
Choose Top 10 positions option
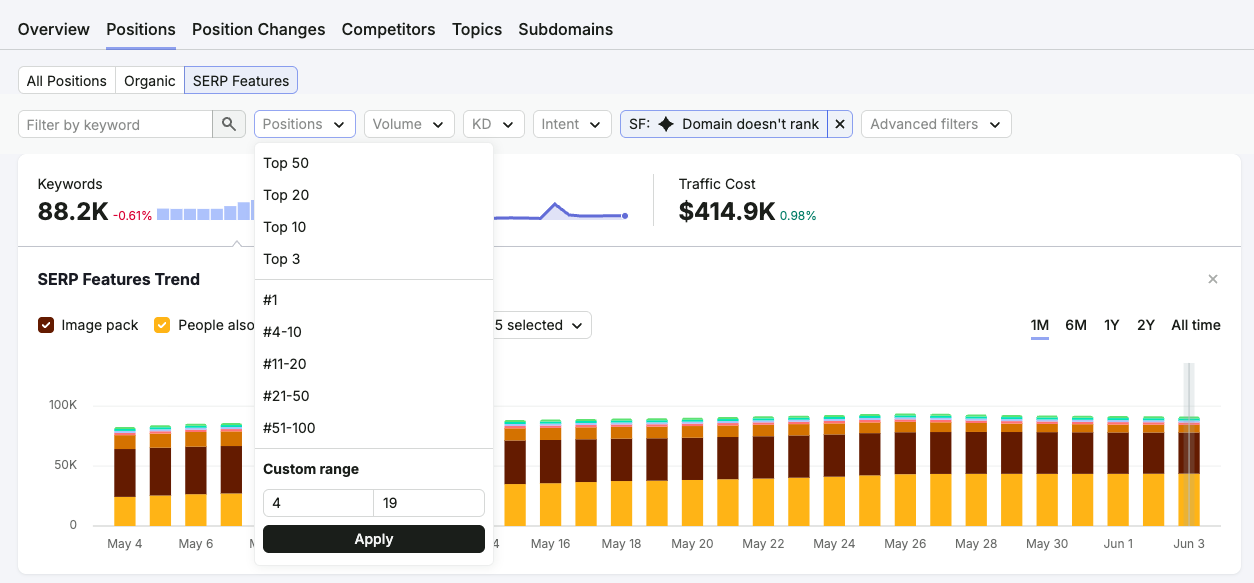pos(374,227)
